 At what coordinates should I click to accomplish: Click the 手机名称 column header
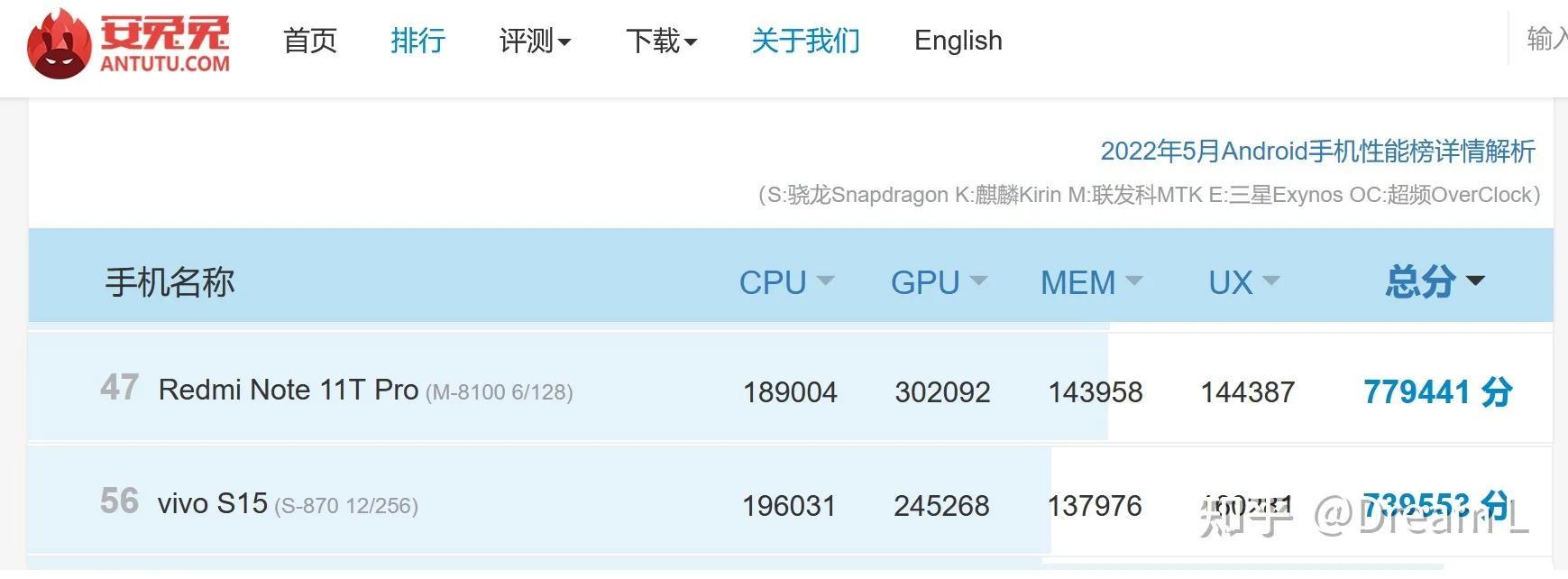coord(170,282)
